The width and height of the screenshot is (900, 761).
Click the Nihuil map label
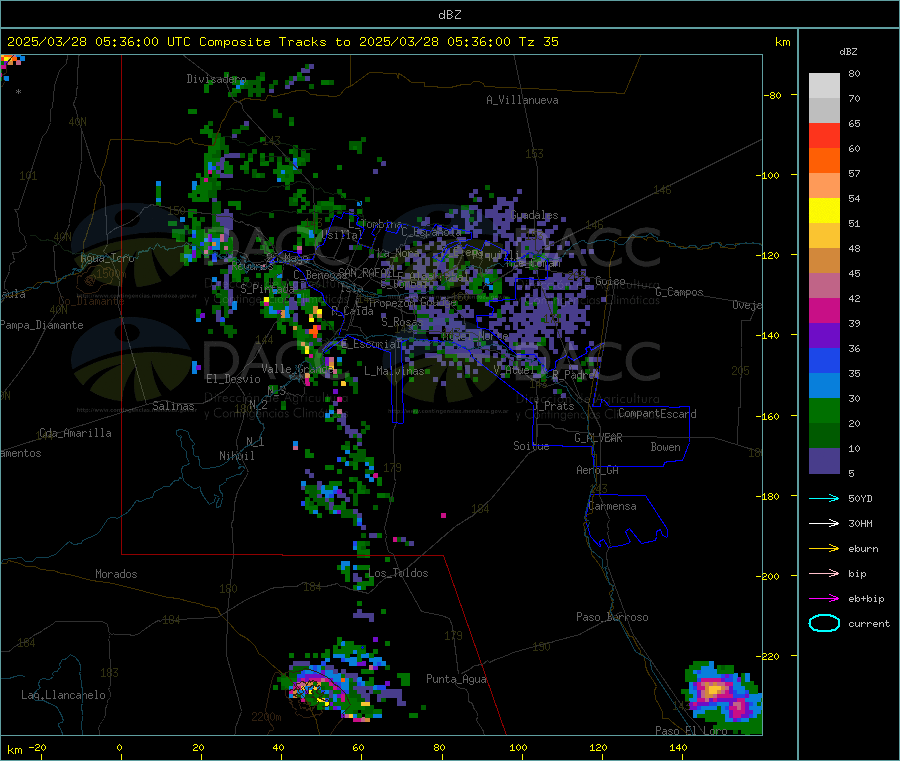coord(236,456)
